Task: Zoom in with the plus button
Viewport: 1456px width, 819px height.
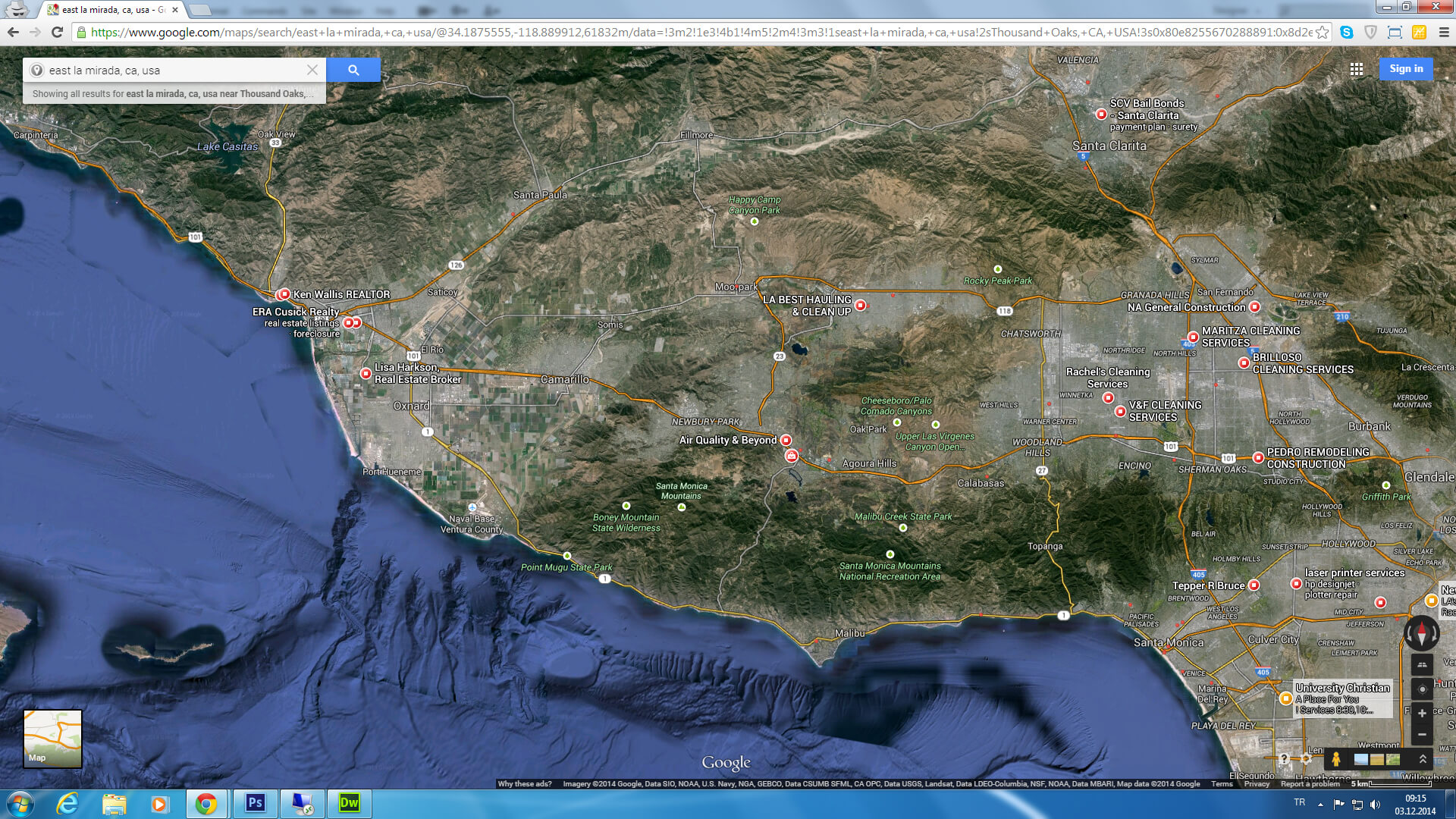Action: click(x=1422, y=714)
